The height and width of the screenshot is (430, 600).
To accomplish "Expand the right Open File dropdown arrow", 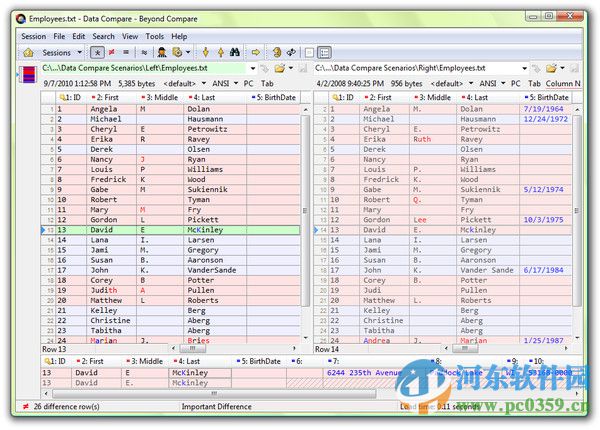I will (x=562, y=68).
